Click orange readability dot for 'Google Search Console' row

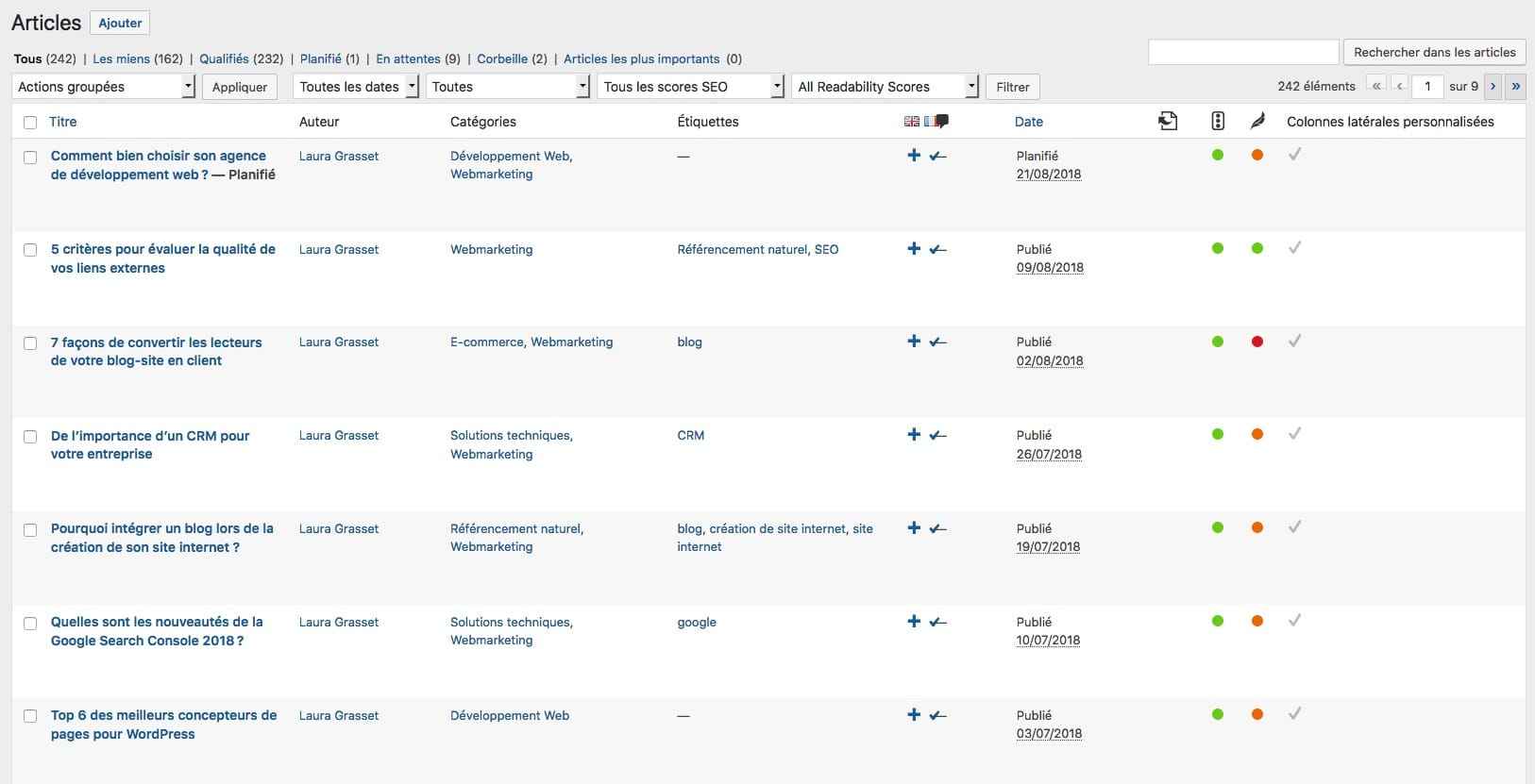pos(1257,621)
